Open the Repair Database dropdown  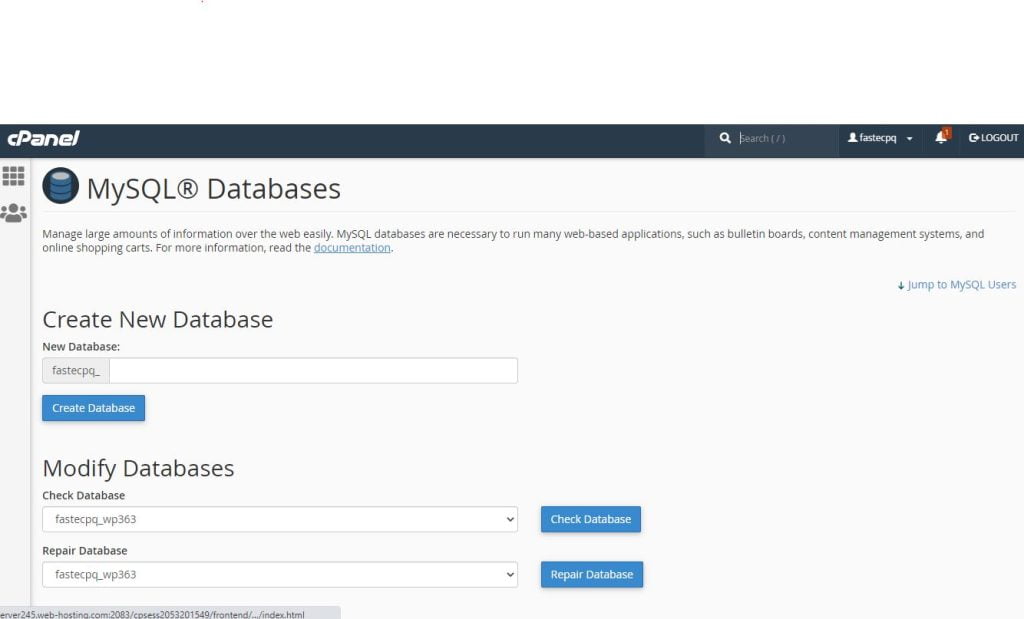[280, 575]
